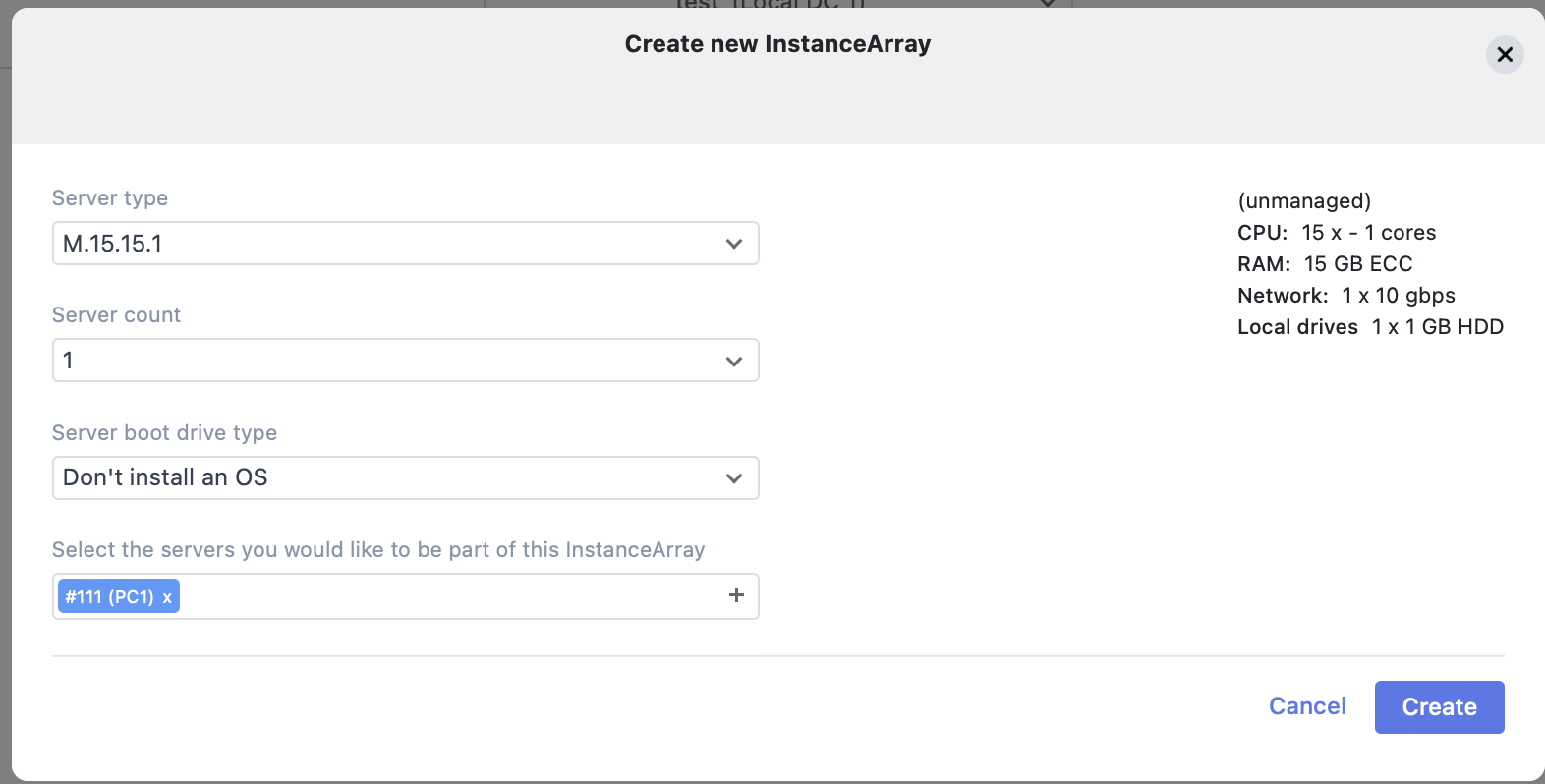Focus the server selection input field
1545x784 pixels.
click(x=442, y=596)
